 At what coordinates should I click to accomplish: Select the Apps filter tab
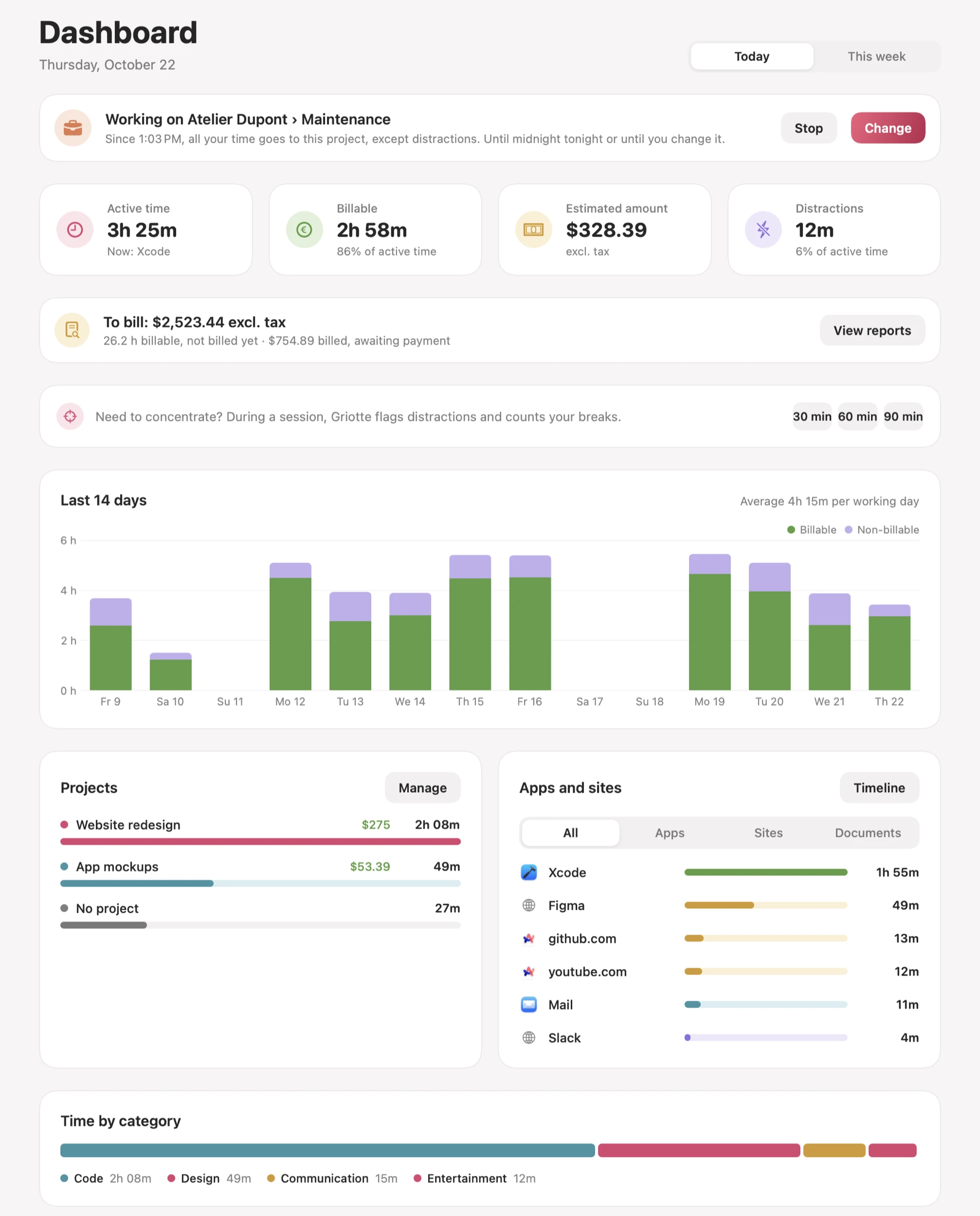(x=670, y=833)
